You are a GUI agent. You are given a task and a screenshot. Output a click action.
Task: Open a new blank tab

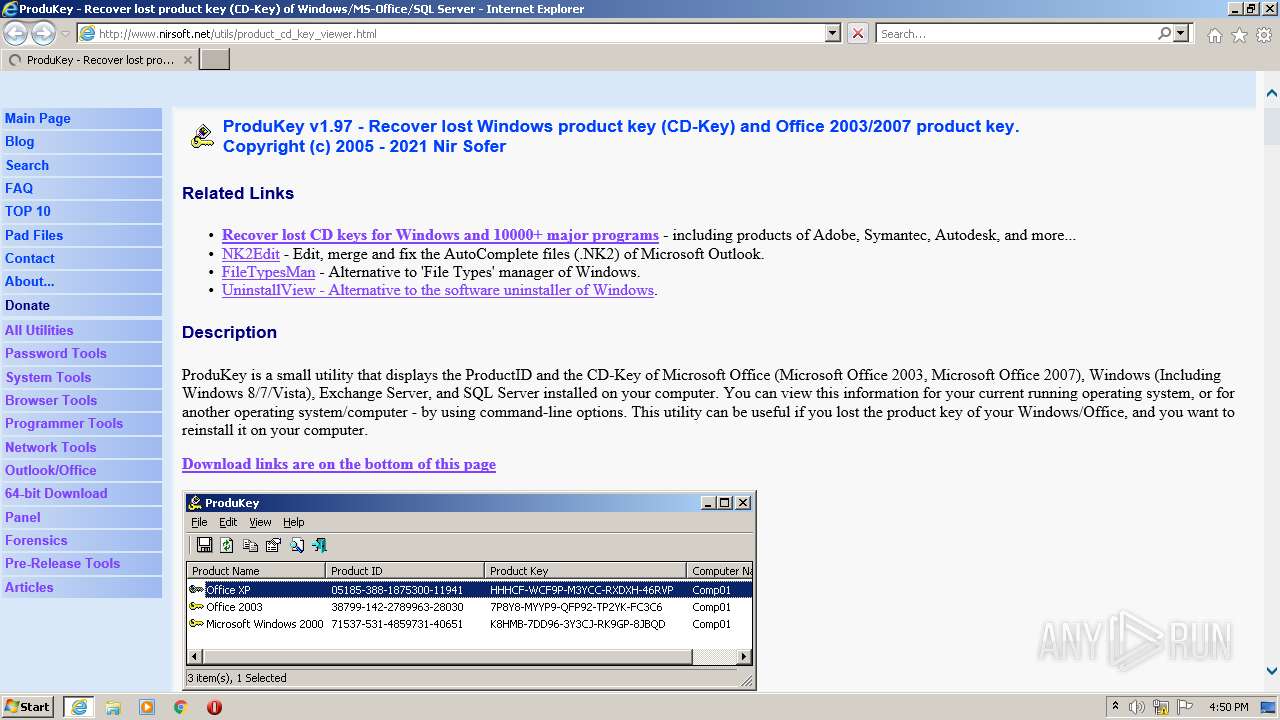[215, 60]
